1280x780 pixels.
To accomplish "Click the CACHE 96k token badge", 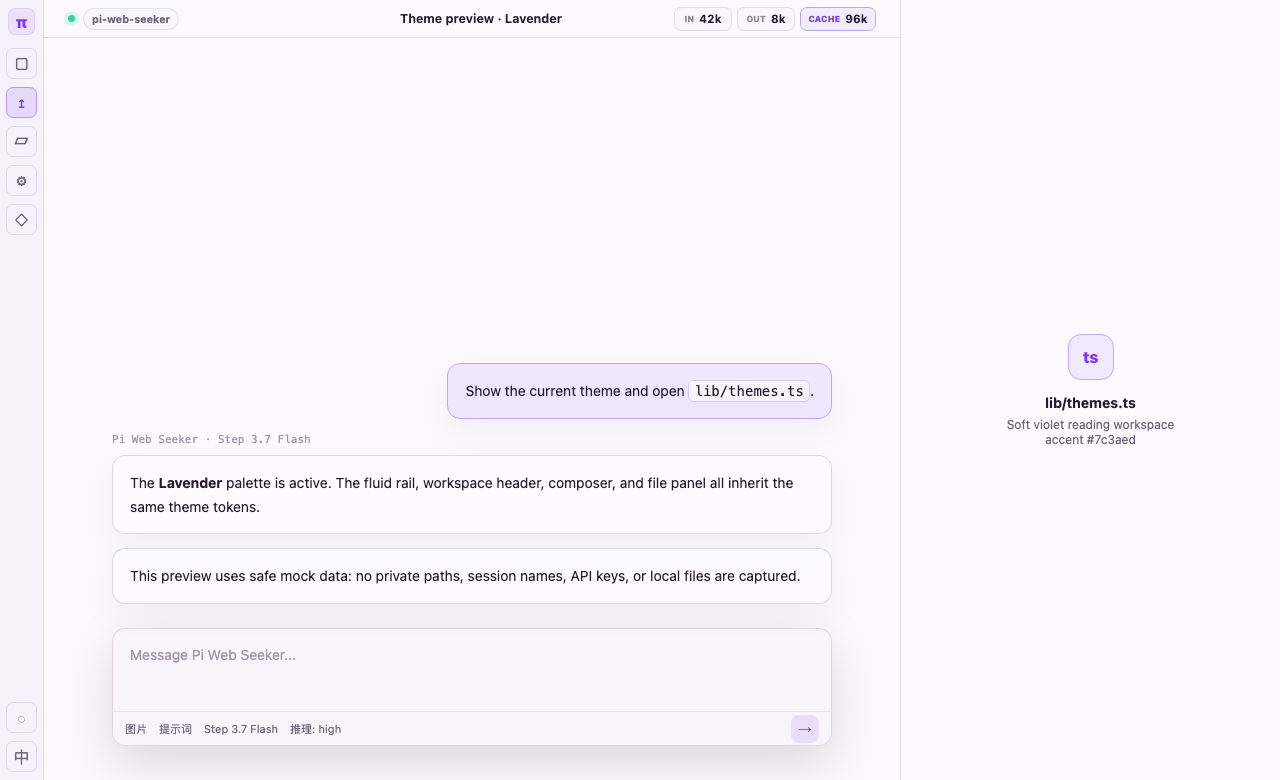I will click(x=838, y=19).
